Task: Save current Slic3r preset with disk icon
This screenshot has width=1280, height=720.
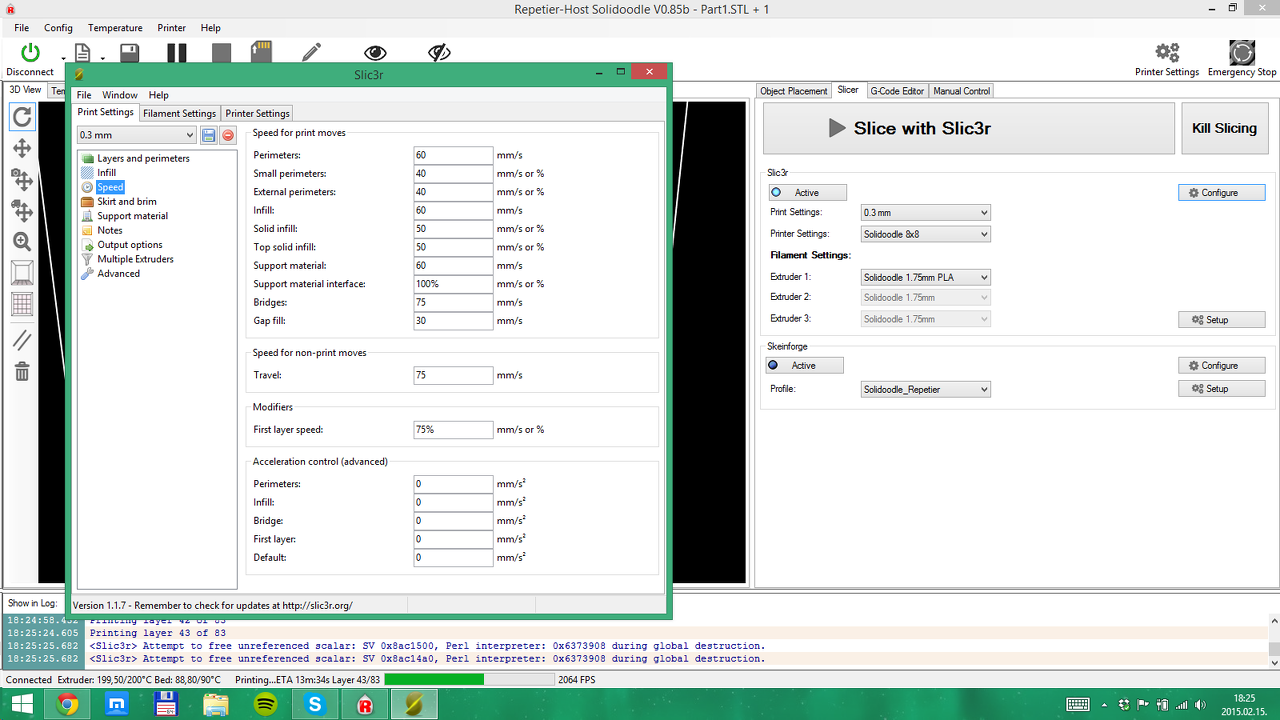Action: (209, 135)
